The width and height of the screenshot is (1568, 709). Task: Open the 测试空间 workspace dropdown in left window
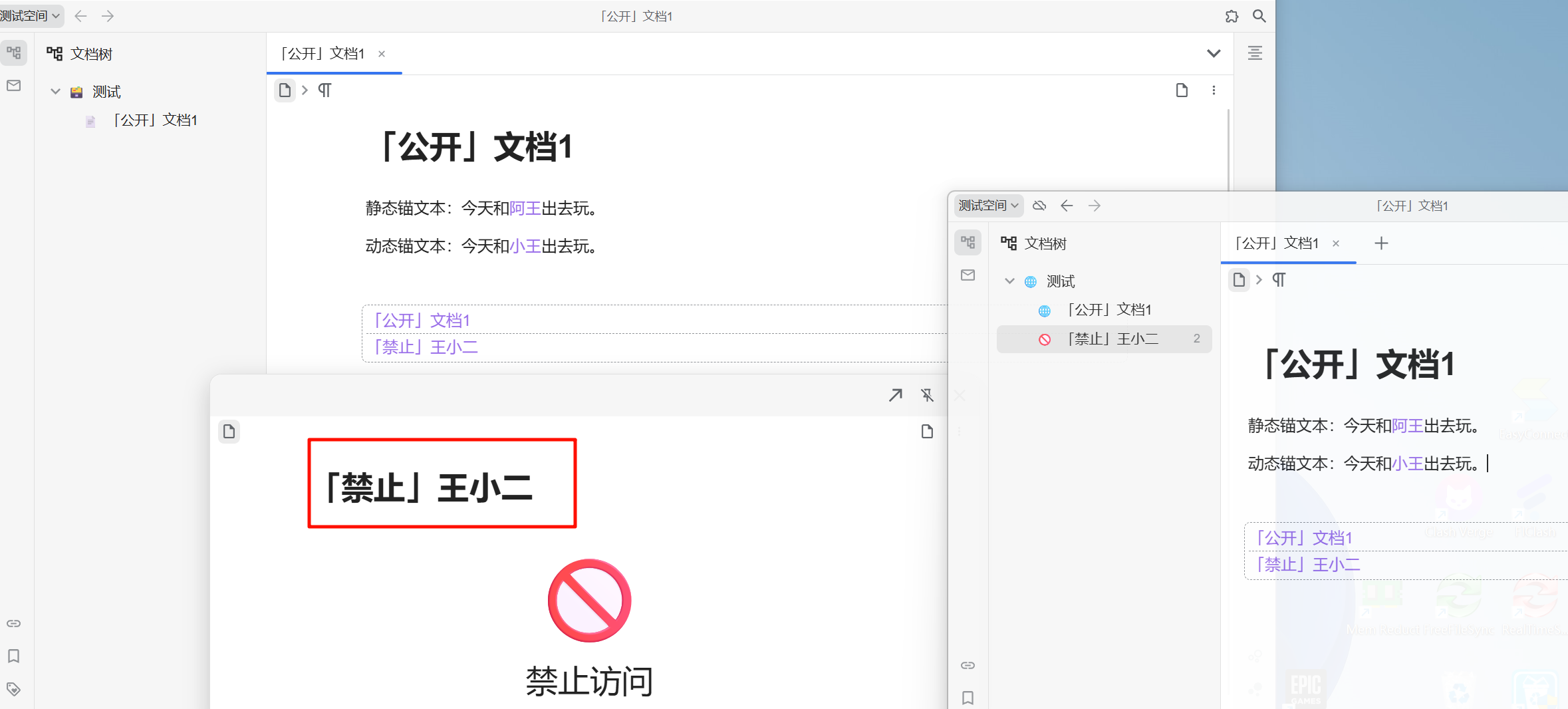(x=31, y=15)
